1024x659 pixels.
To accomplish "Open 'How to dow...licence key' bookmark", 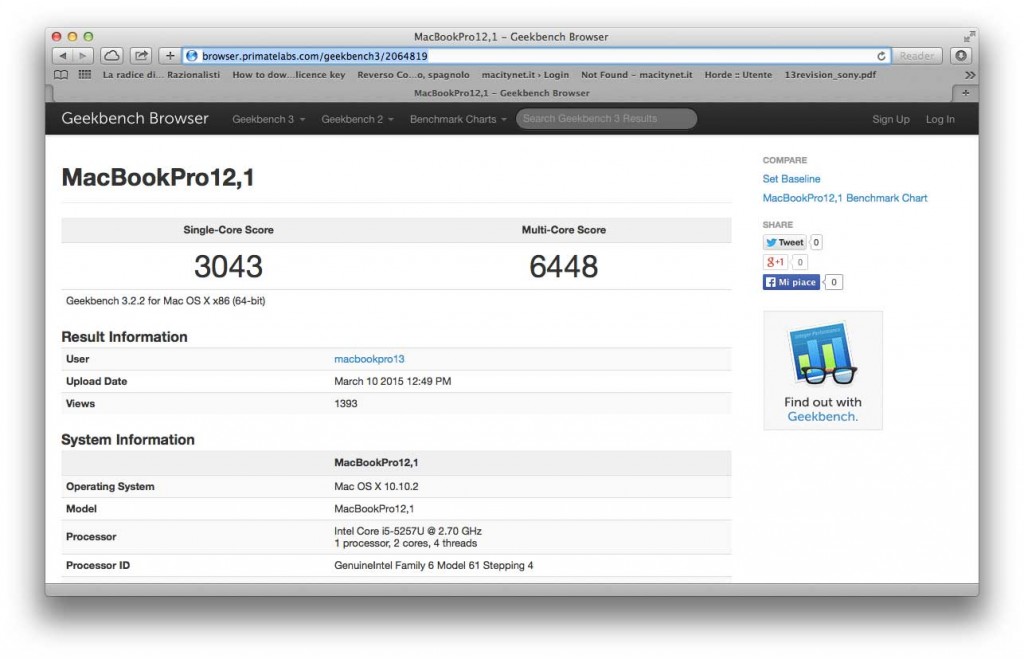I will coord(289,74).
